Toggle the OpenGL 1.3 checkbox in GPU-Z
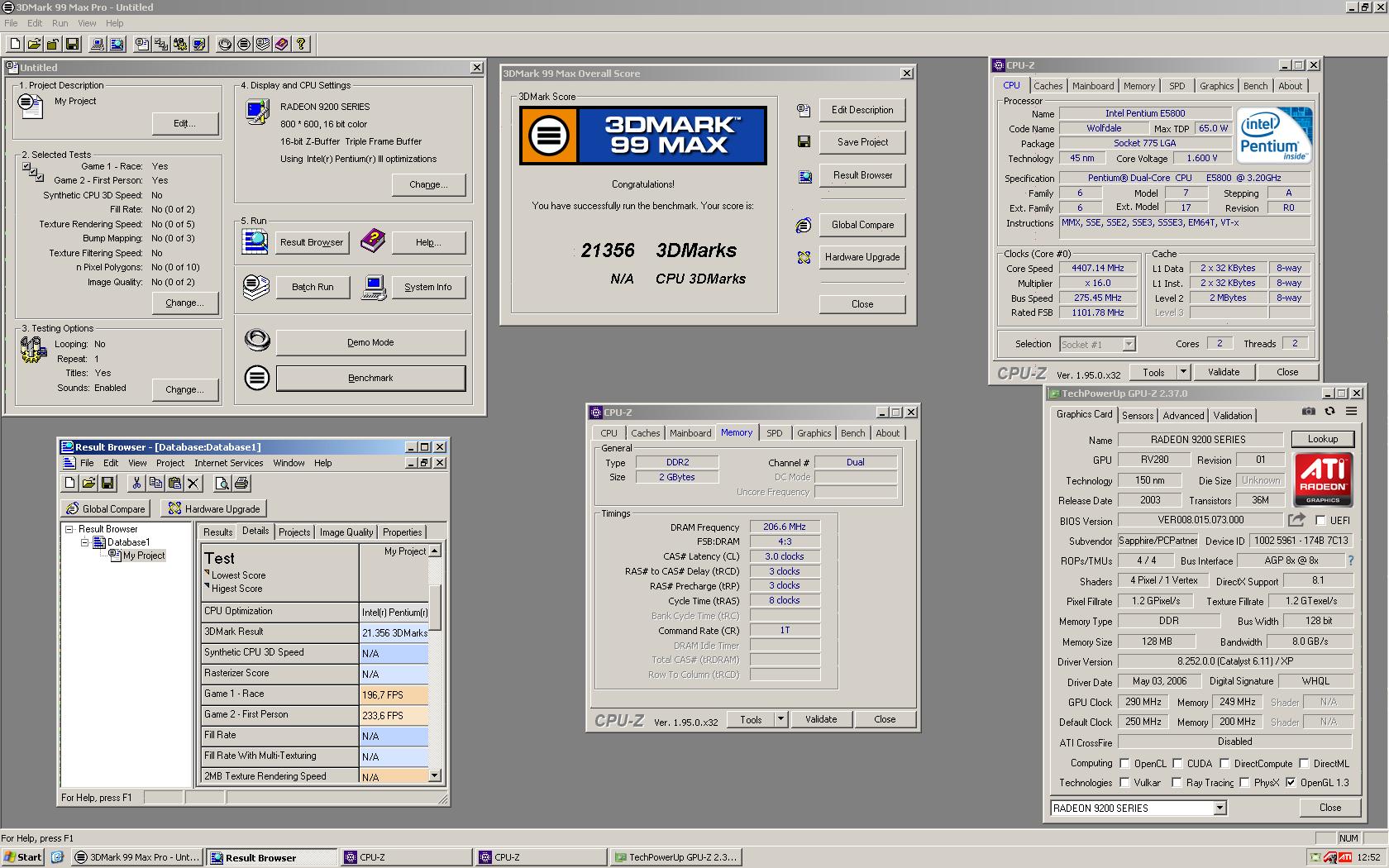1389x868 pixels. pos(1291,782)
